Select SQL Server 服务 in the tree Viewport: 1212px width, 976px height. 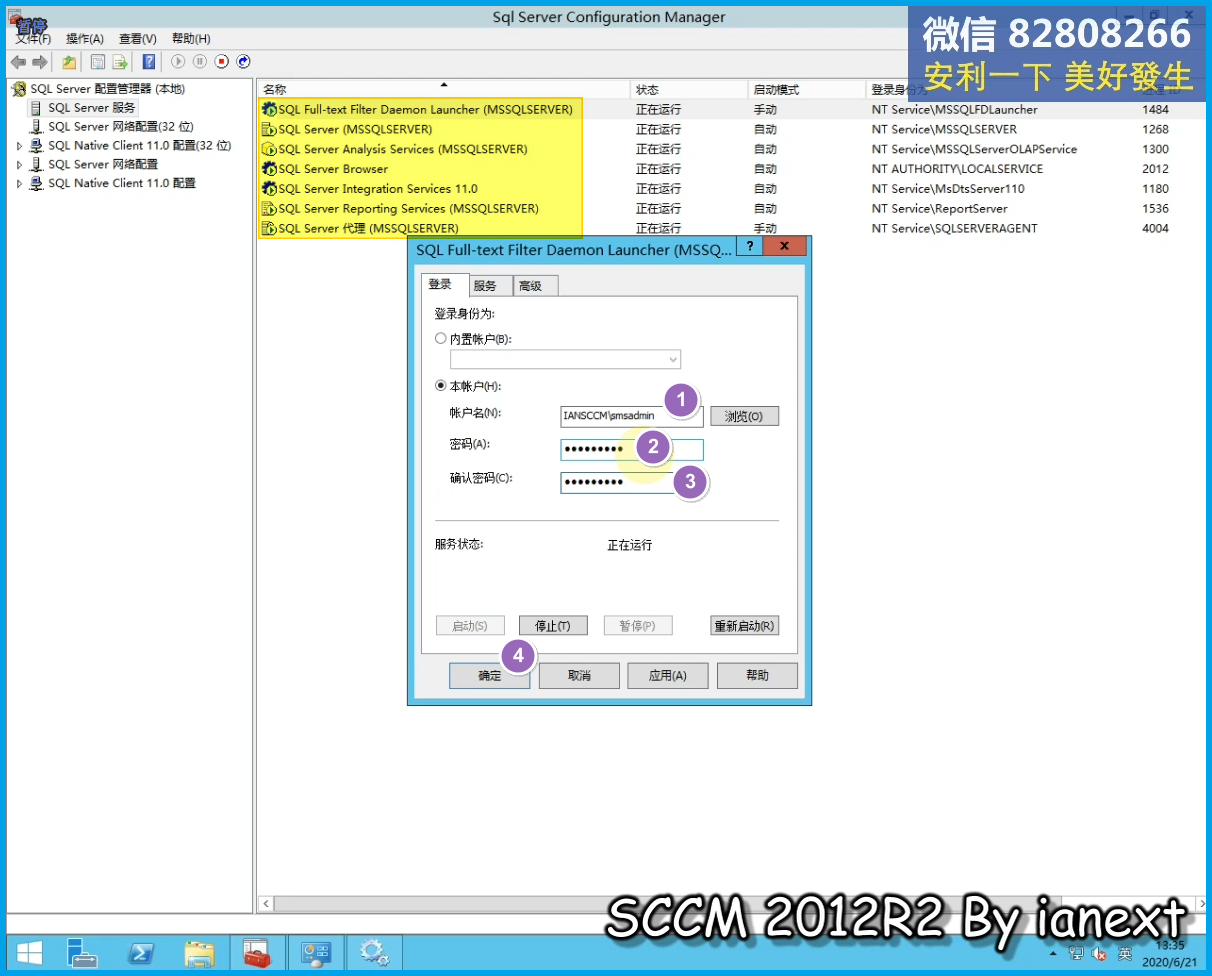coord(92,108)
